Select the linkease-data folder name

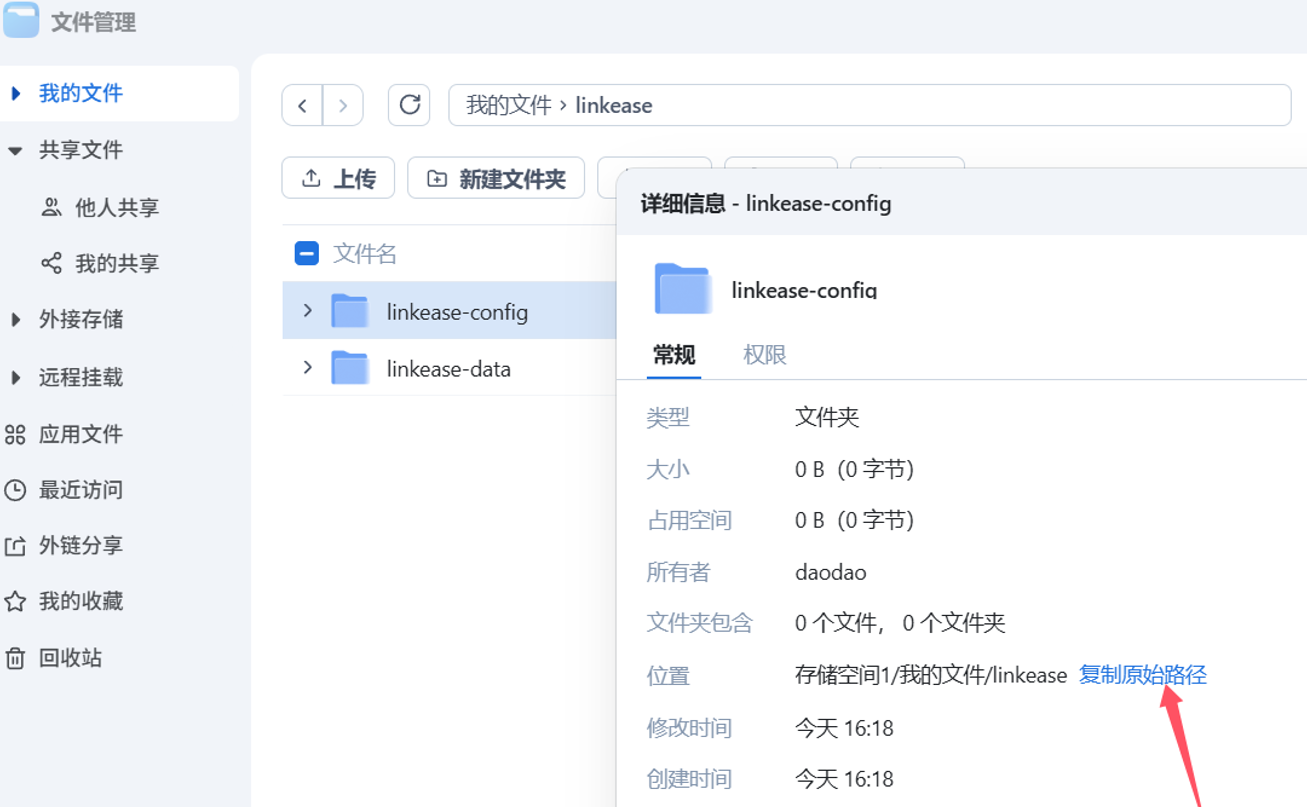pyautogui.click(x=449, y=369)
